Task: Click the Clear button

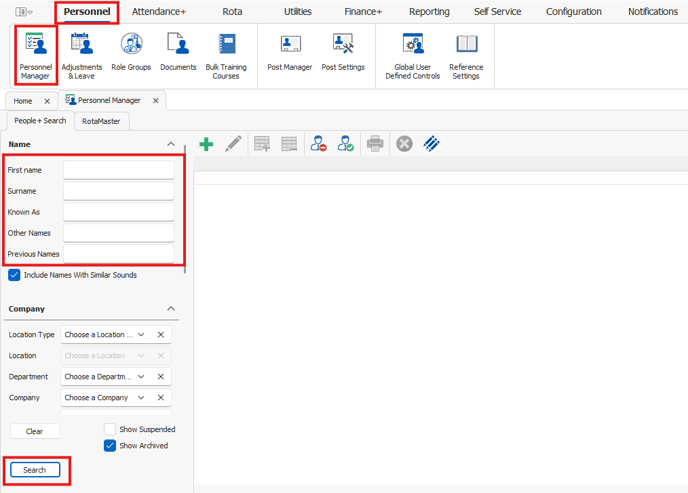Action: [x=35, y=432]
